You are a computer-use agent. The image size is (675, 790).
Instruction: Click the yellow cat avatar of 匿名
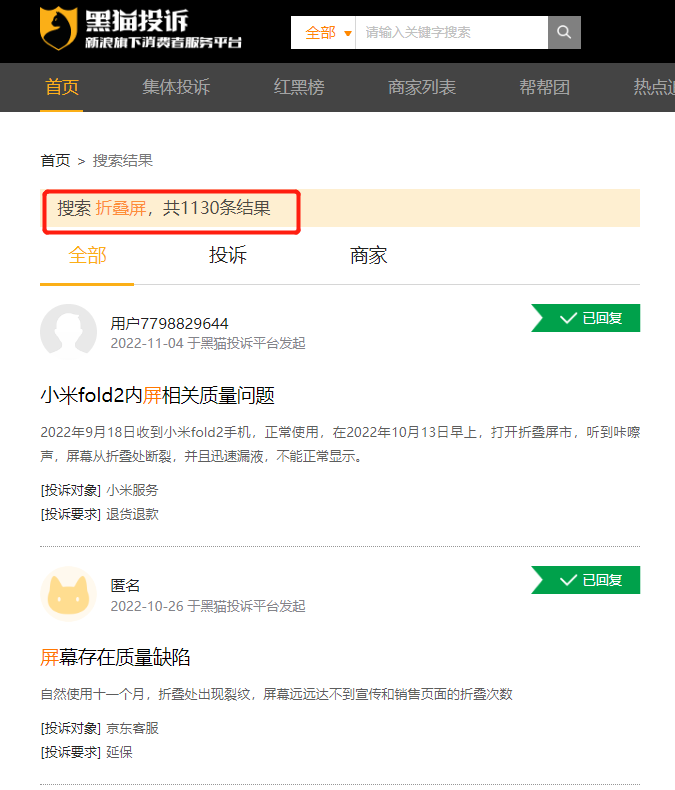tap(68, 594)
